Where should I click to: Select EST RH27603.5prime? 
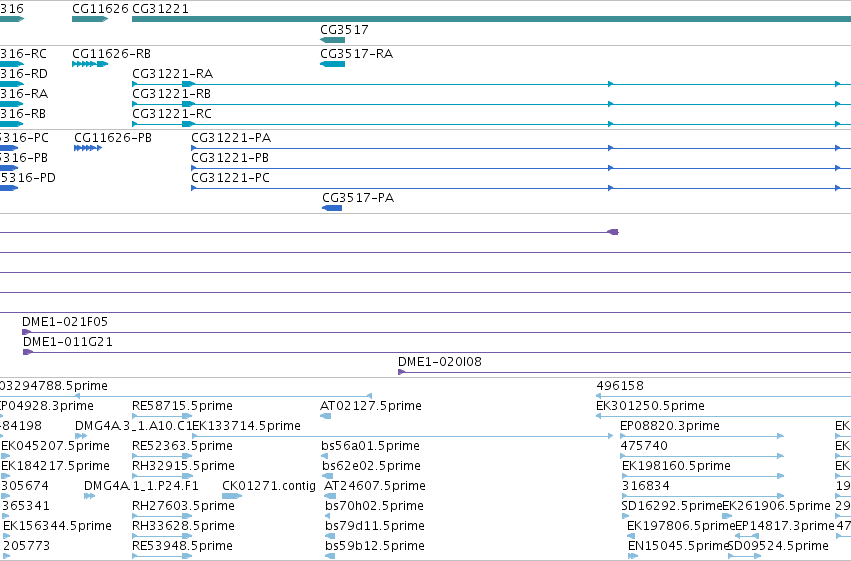183,506
